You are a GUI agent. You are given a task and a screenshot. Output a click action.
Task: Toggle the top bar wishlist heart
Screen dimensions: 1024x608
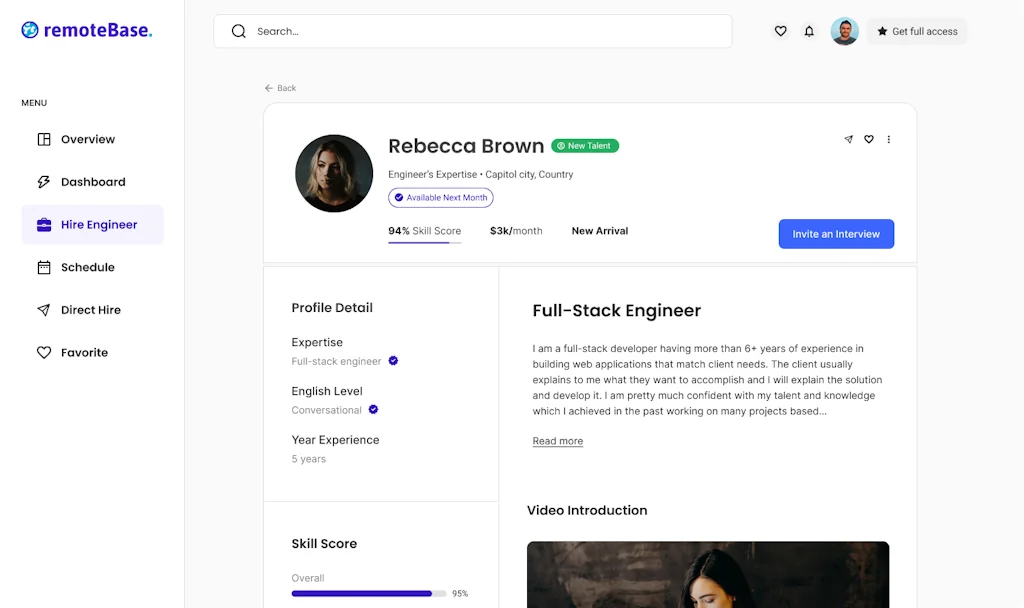780,31
